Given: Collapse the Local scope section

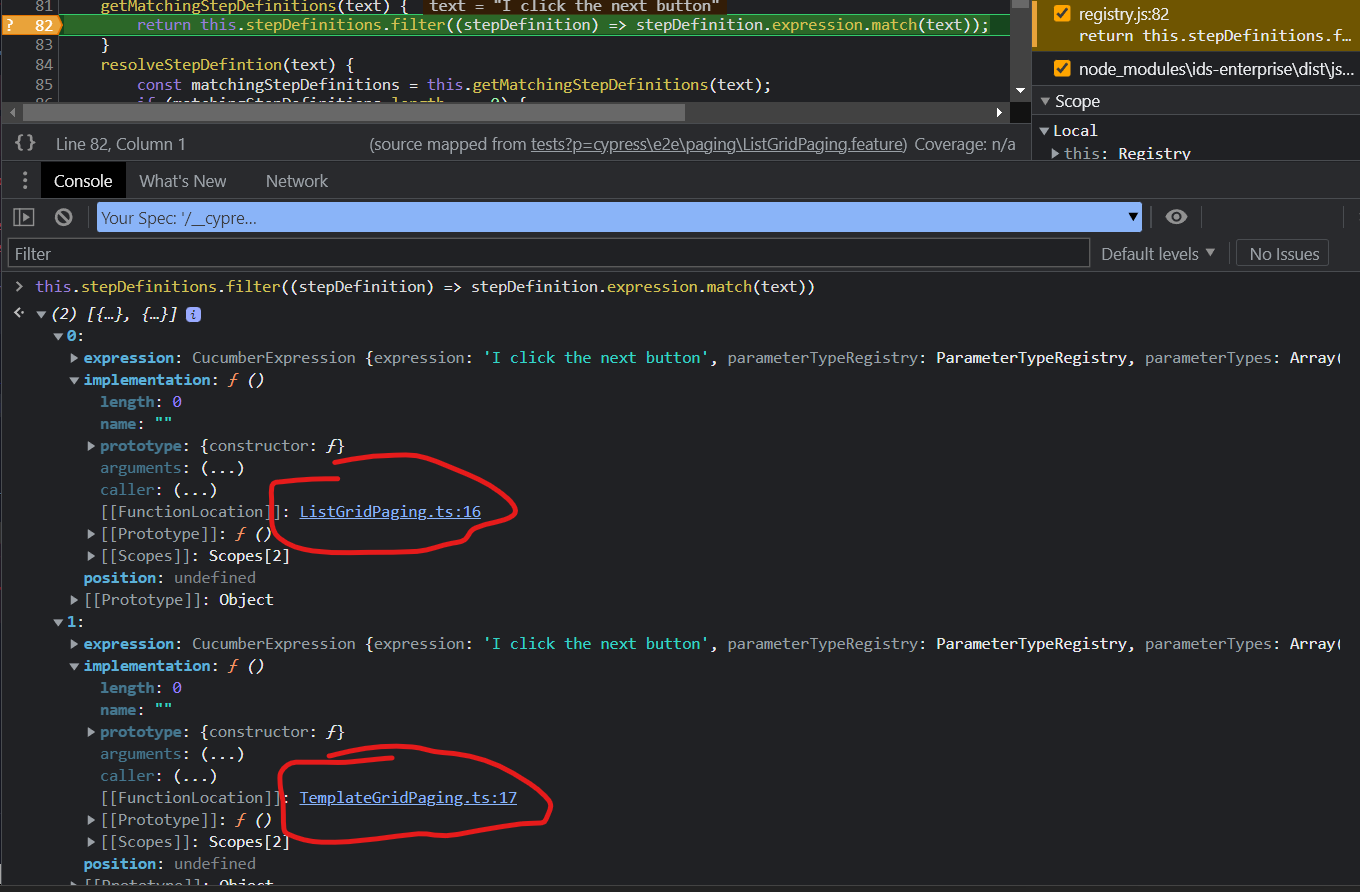Looking at the screenshot, I should click(1044, 130).
